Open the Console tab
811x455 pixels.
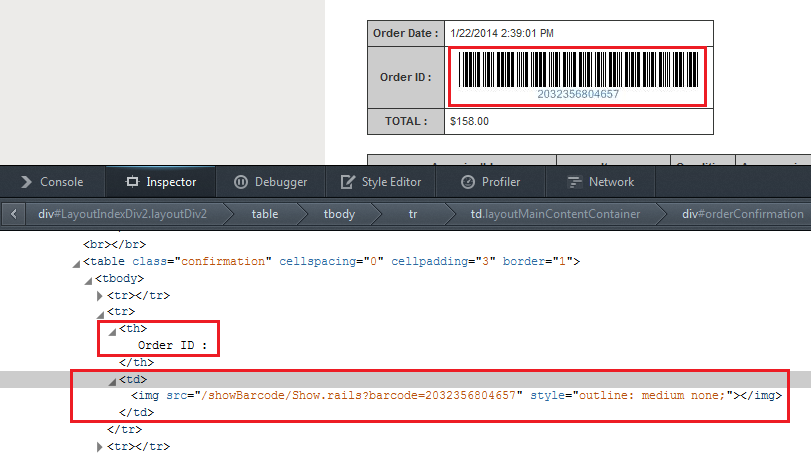coord(52,182)
